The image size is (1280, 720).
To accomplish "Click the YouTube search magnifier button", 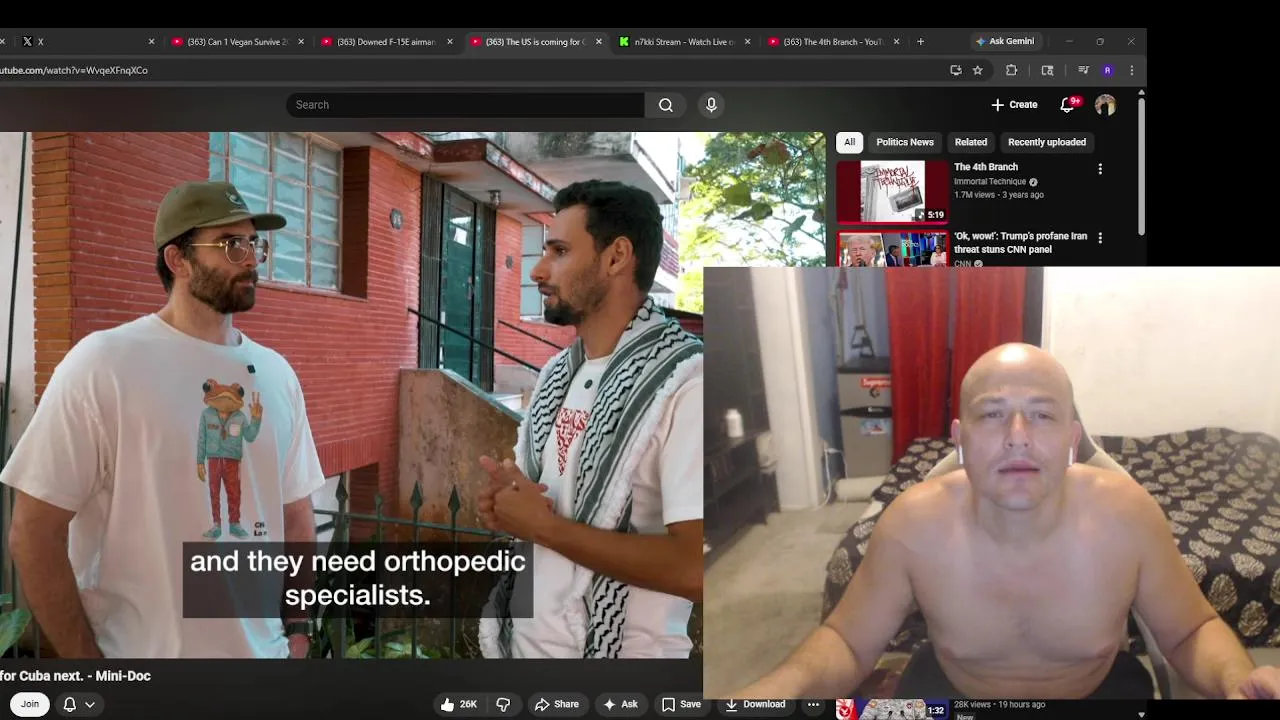I will click(666, 105).
